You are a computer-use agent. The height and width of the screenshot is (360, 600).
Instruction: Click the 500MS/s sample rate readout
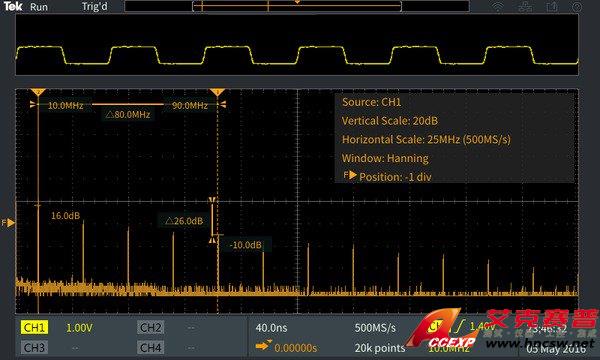pos(375,328)
